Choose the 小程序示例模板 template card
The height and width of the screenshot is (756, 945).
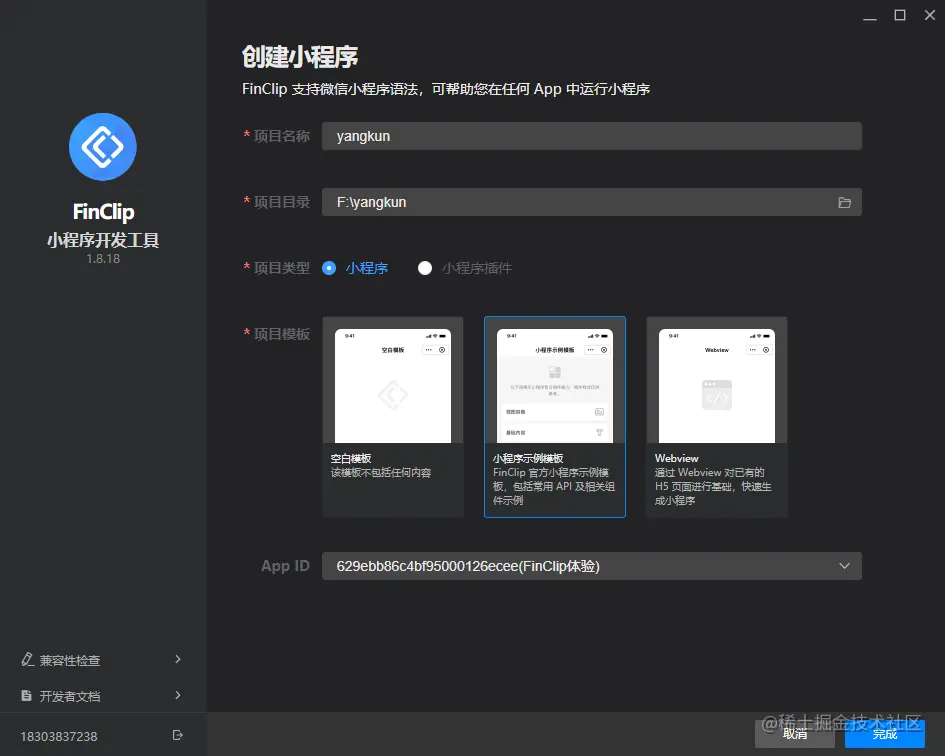coord(554,417)
